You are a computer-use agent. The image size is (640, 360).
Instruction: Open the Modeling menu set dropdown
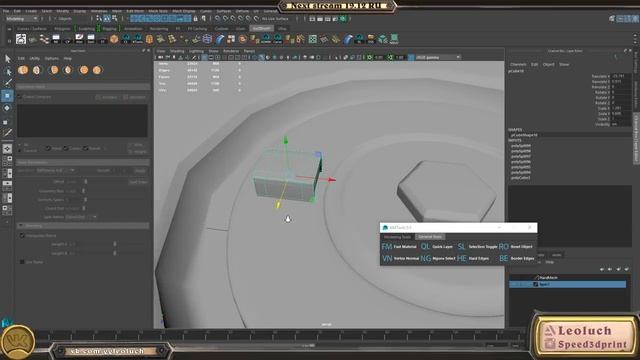coord(22,18)
